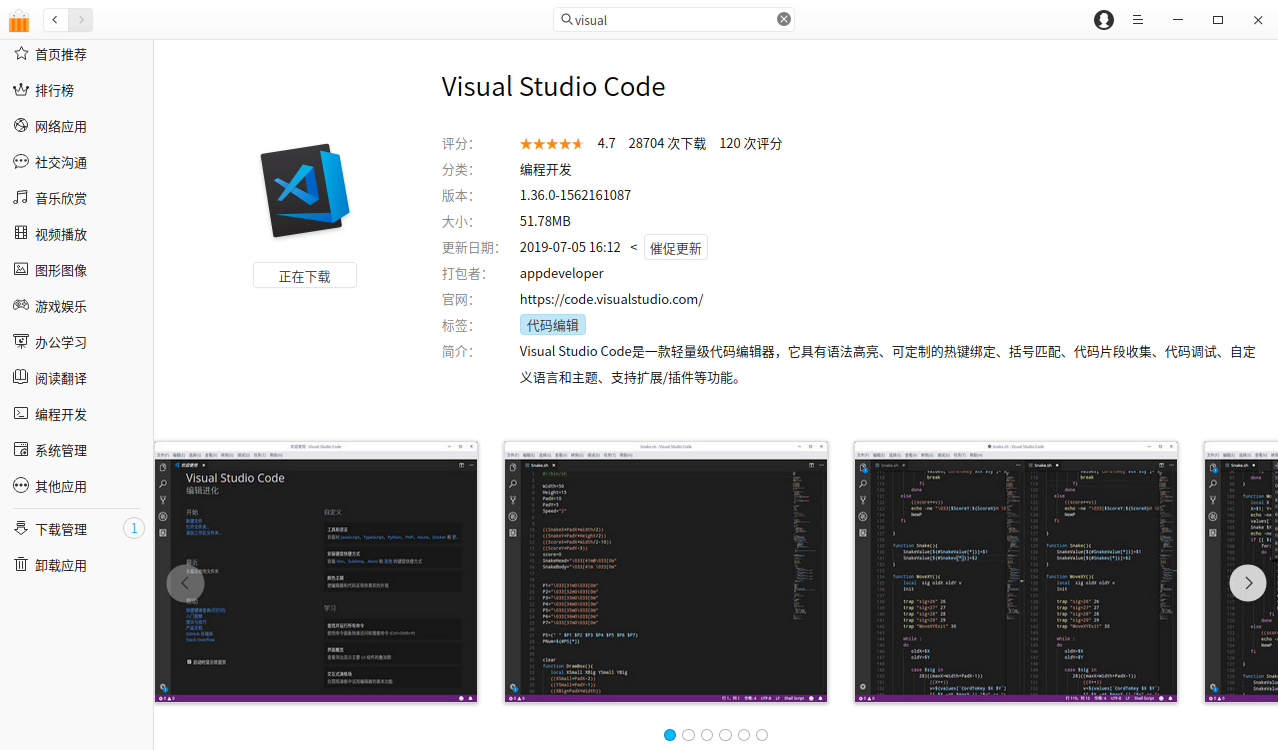Open 卸载应用 page

[x=61, y=566]
